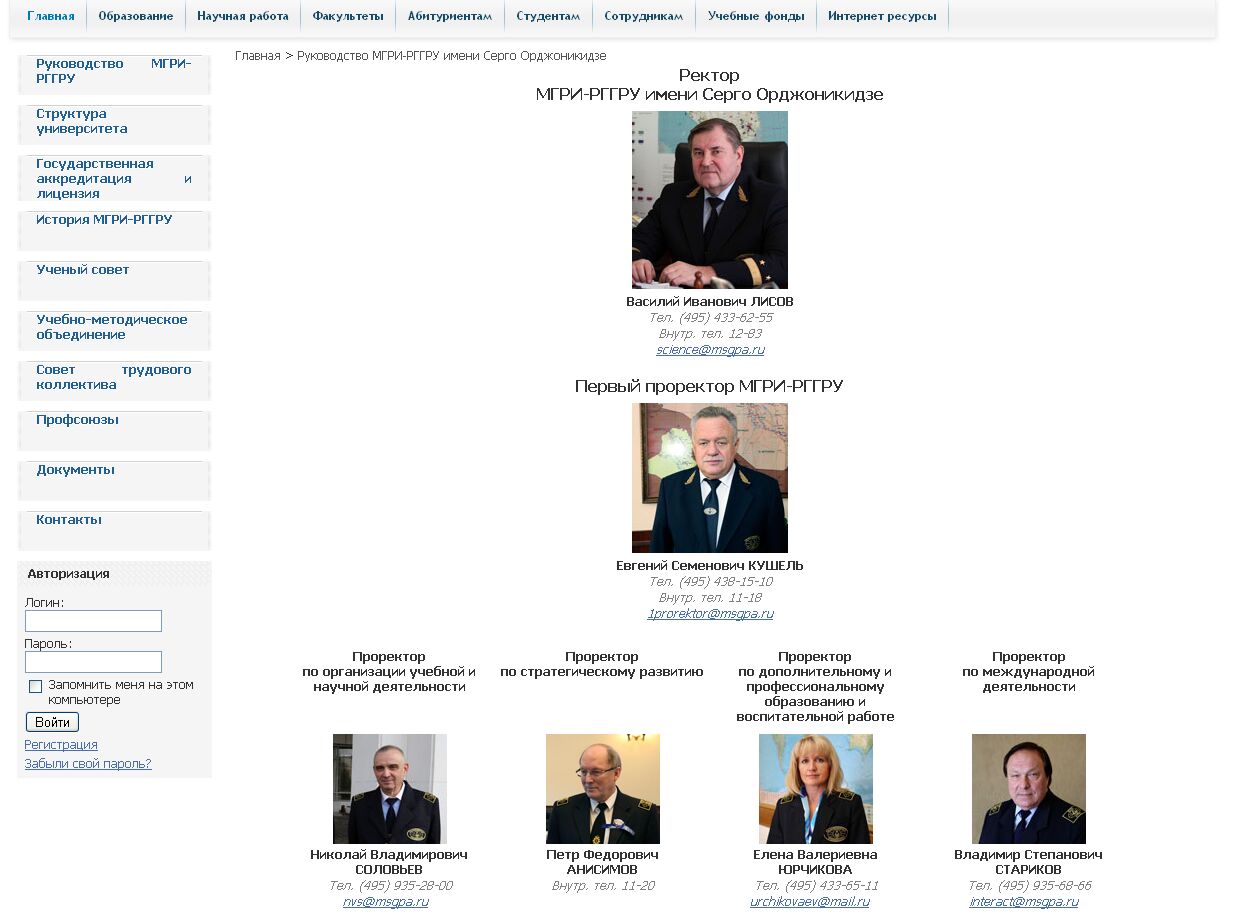Image resolution: width=1247 pixels, height=919 pixels.
Task: Click the Главная breadcrumb link
Action: click(x=257, y=56)
